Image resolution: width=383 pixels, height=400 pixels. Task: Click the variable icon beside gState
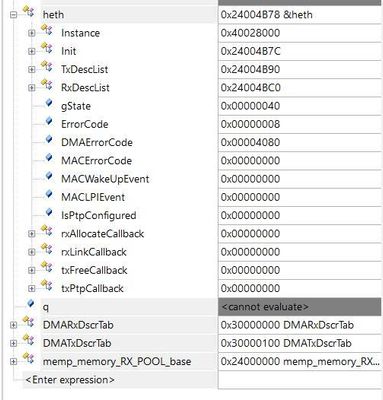coord(49,103)
